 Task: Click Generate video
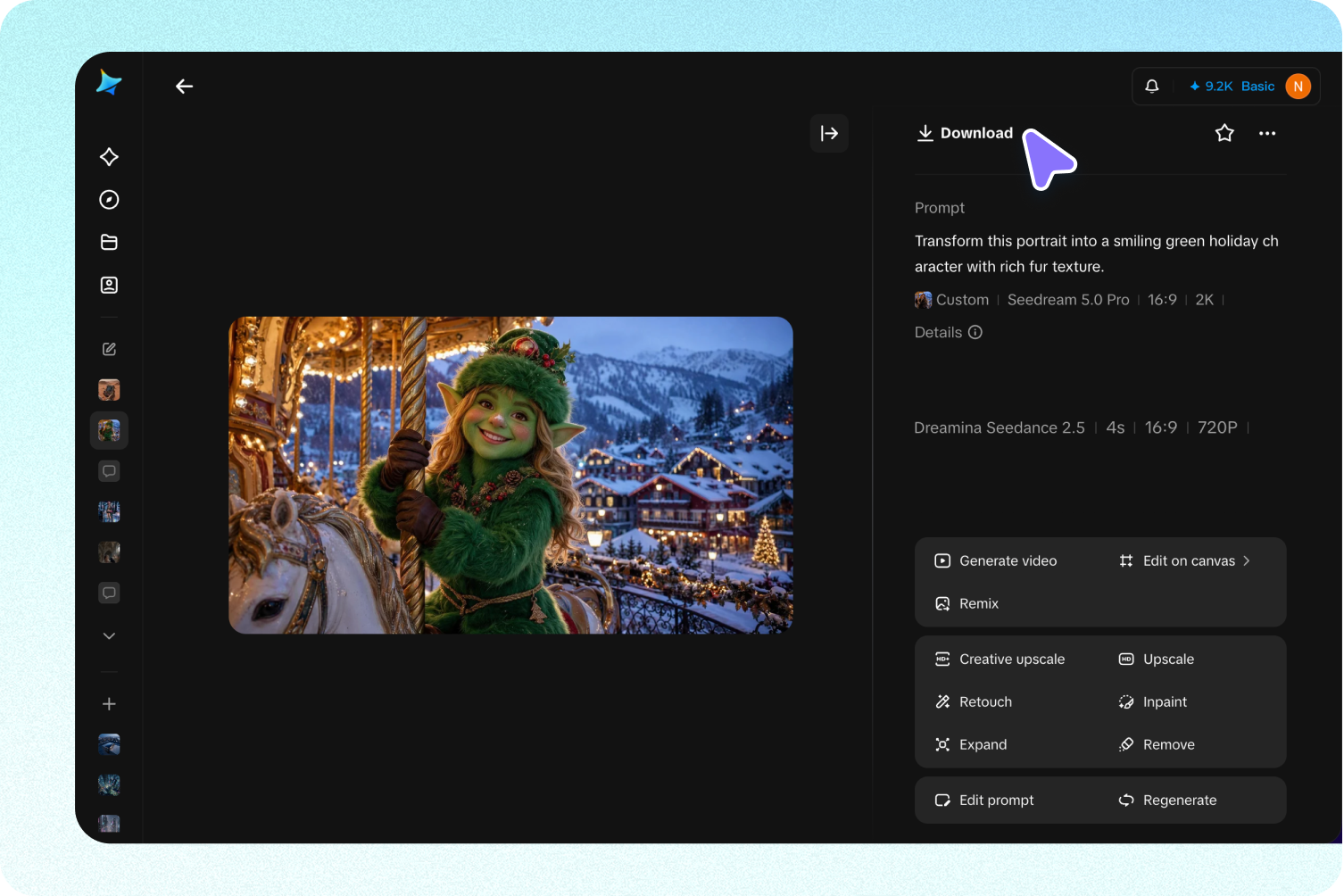click(x=995, y=560)
